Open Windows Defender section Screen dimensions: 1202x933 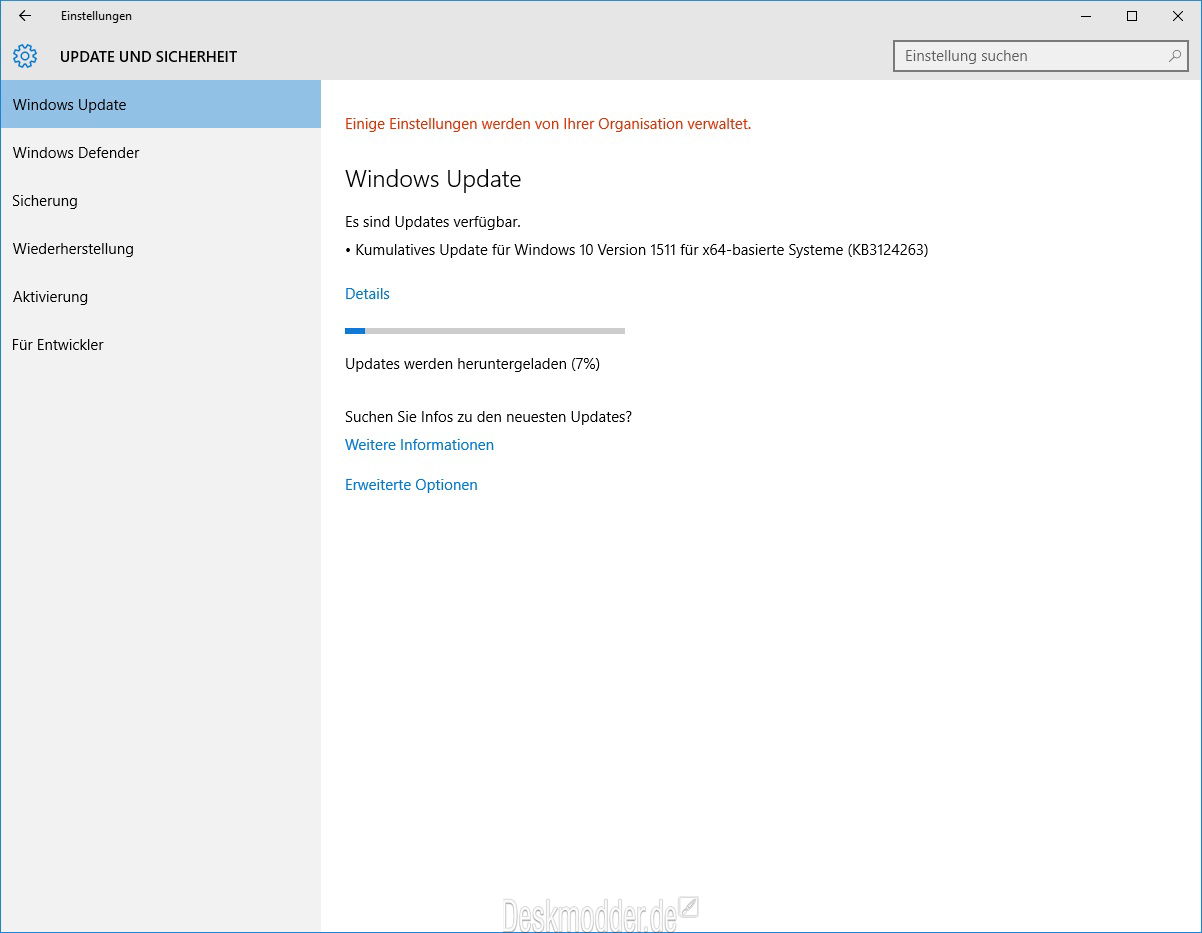160,152
